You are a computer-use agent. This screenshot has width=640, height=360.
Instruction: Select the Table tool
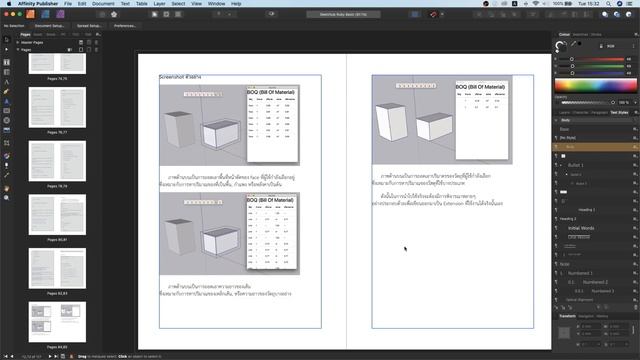pos(7,72)
